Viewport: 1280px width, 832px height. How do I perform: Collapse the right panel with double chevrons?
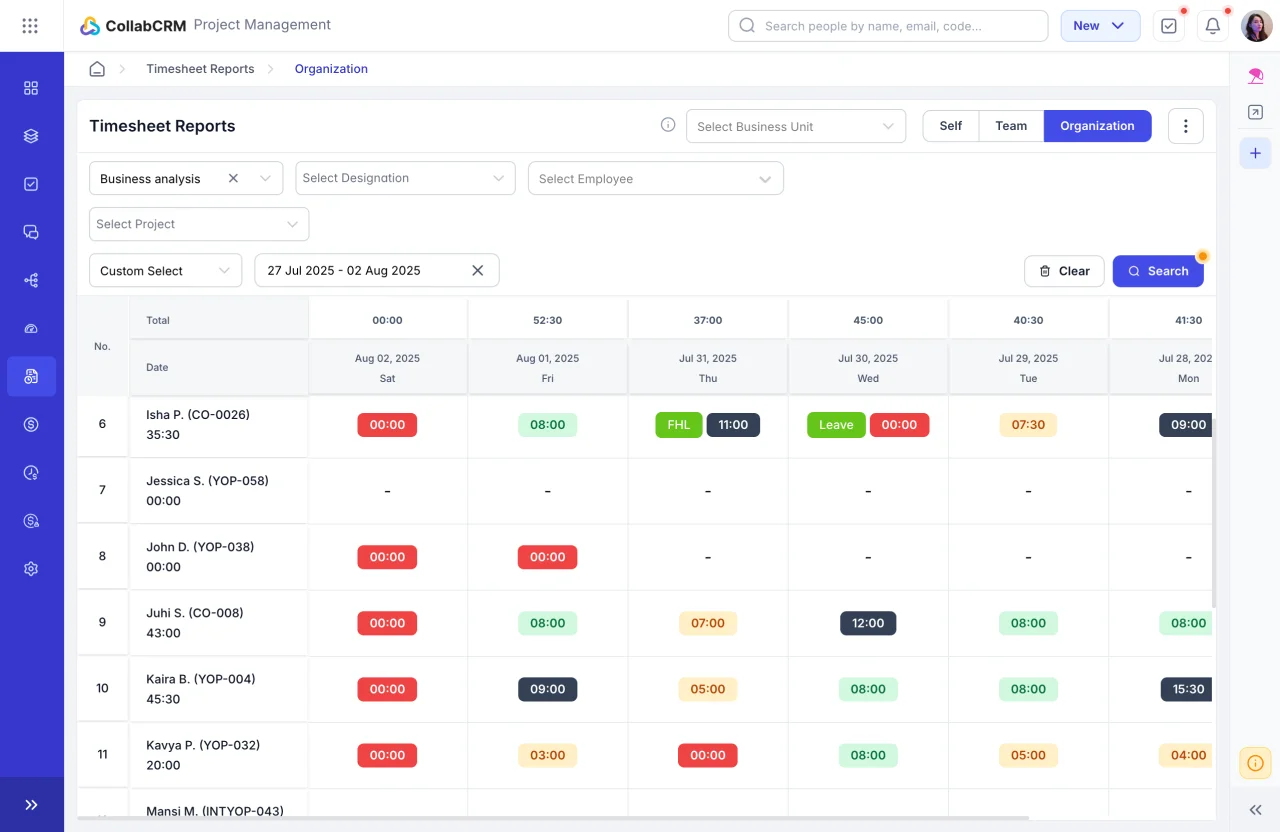1255,810
